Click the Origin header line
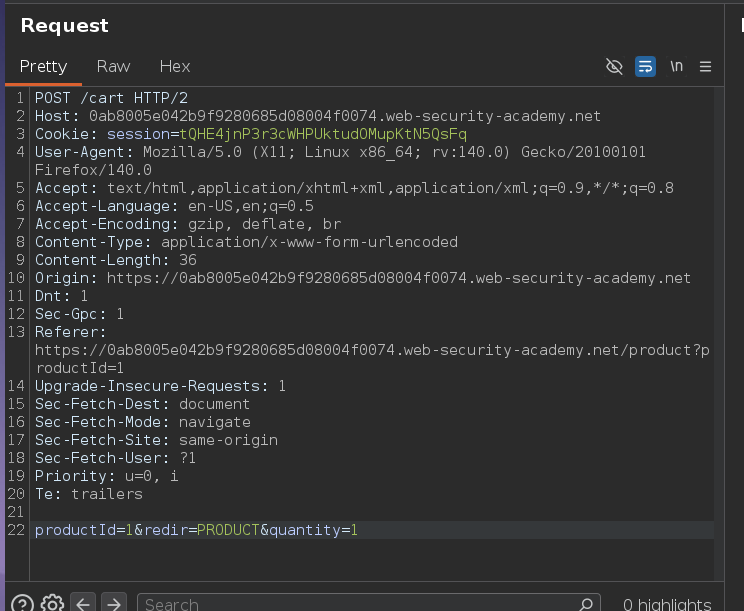 pos(363,278)
